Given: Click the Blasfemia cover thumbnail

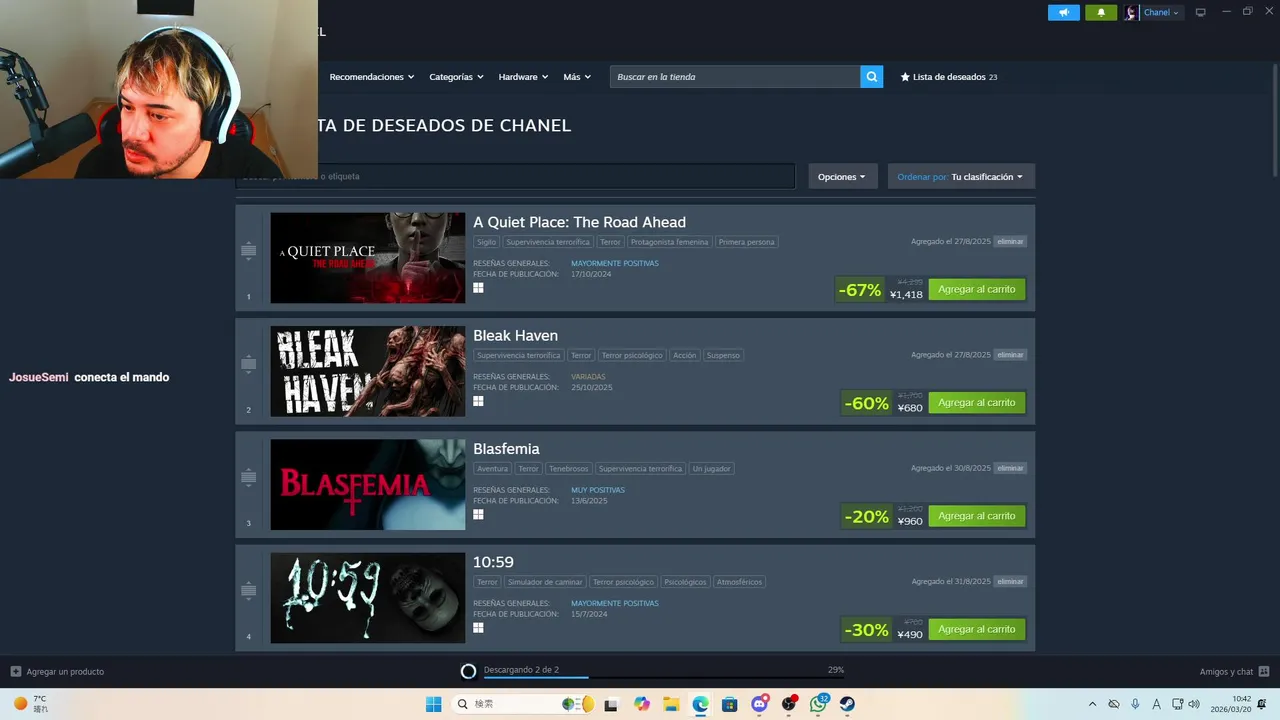Looking at the screenshot, I should [x=368, y=484].
